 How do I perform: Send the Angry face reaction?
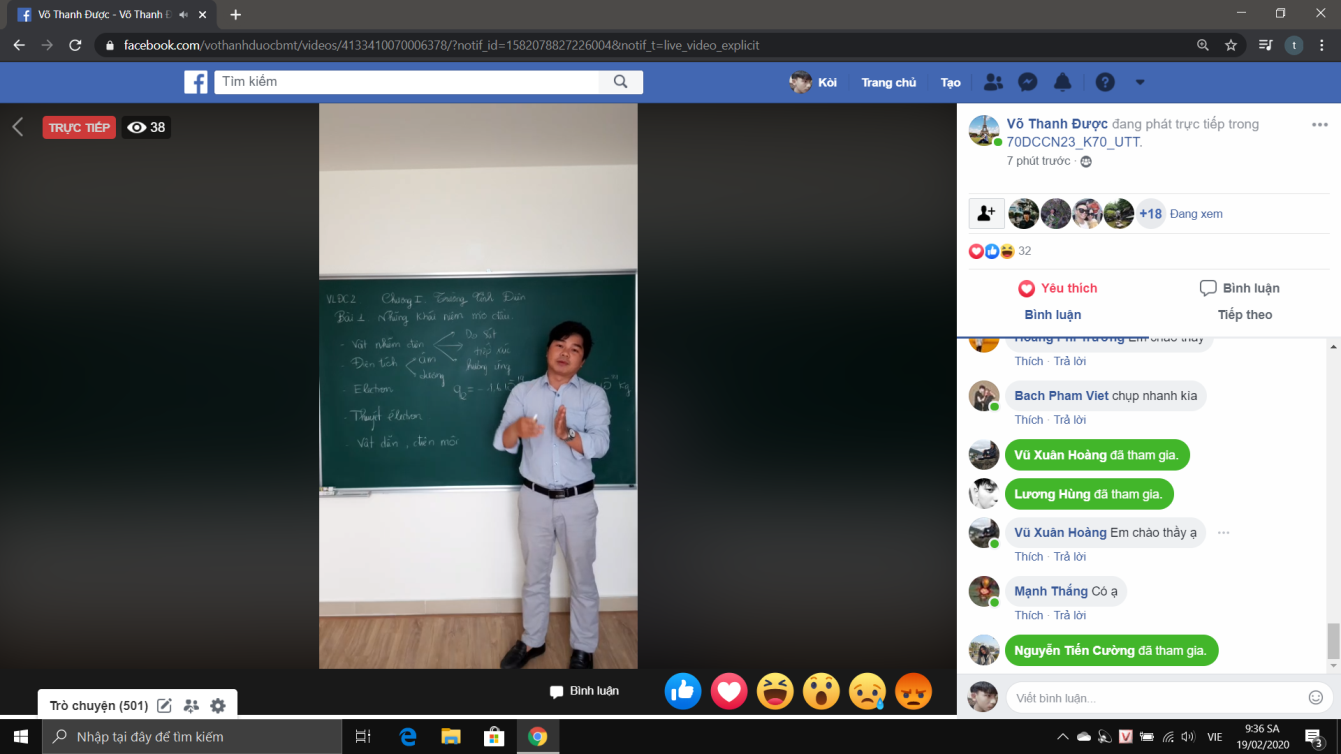(x=913, y=691)
